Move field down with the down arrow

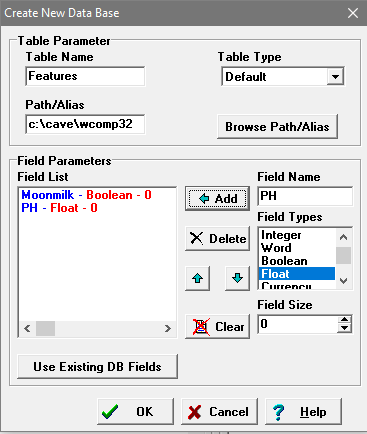[x=237, y=278]
